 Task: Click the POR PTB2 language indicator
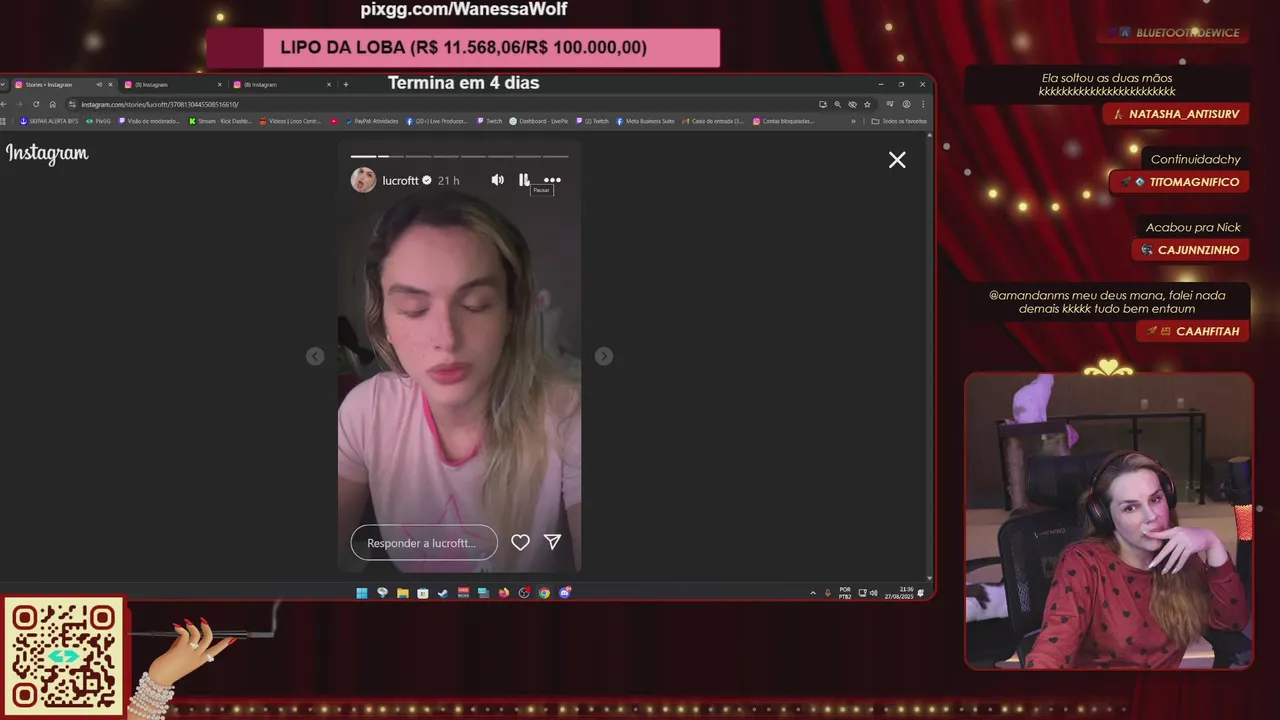[x=845, y=593]
